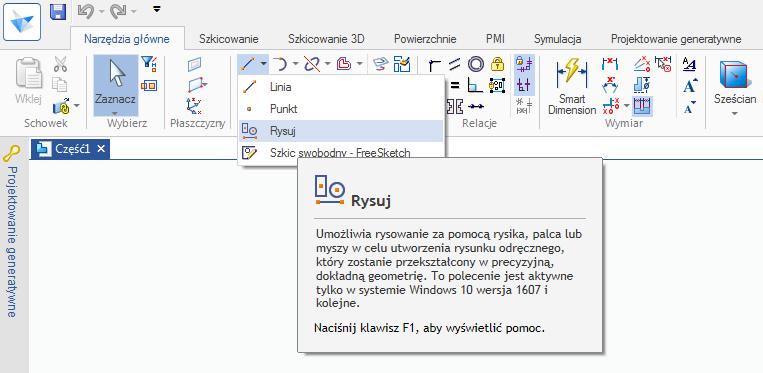Click the connect relation corner icon
The height and width of the screenshot is (373, 763).
435,64
